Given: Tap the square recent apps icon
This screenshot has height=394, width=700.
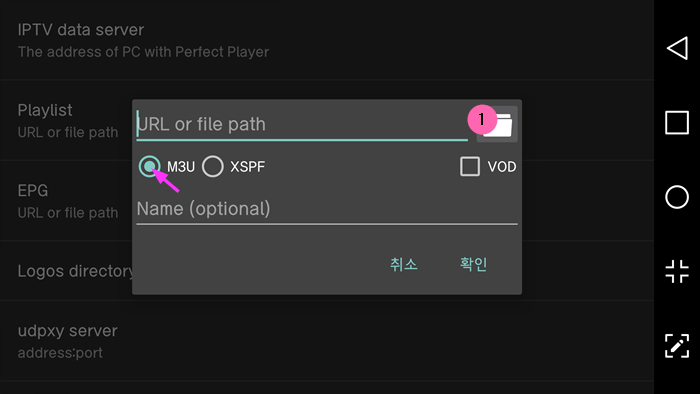Looking at the screenshot, I should (677, 122).
